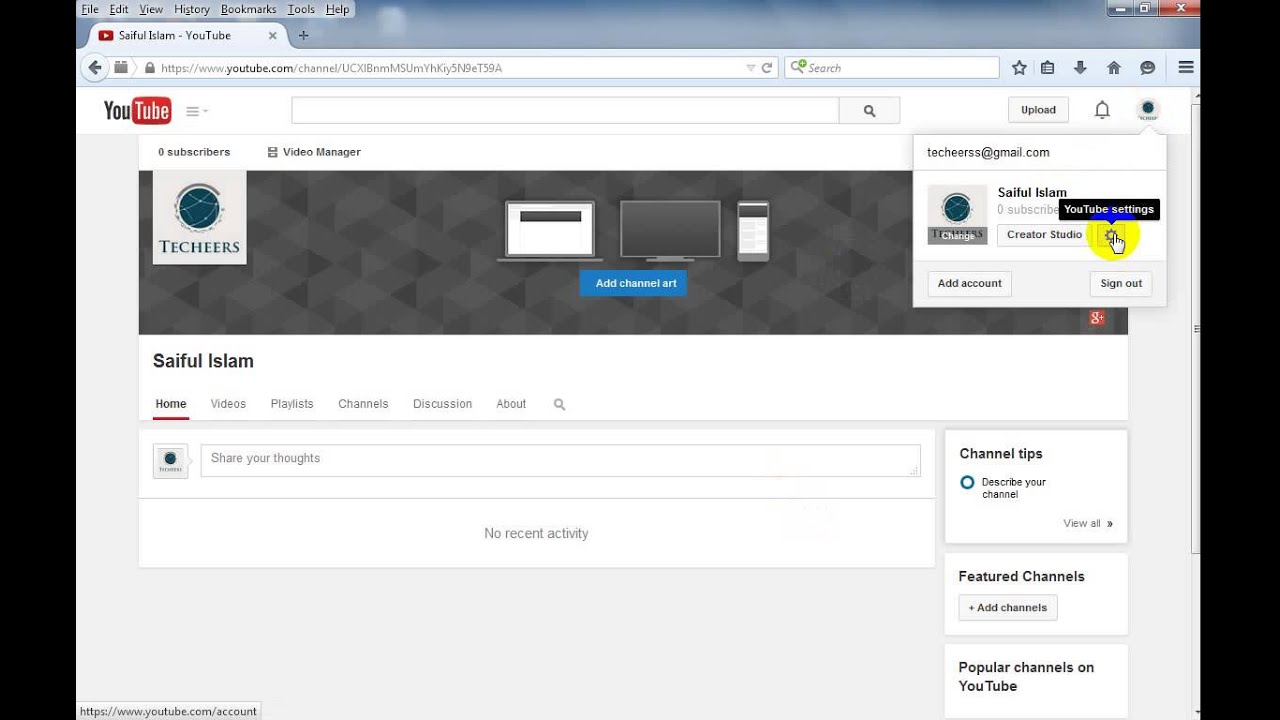The image size is (1280, 720).
Task: Close the Saiful Islam - YouTube tab
Action: coord(272,35)
